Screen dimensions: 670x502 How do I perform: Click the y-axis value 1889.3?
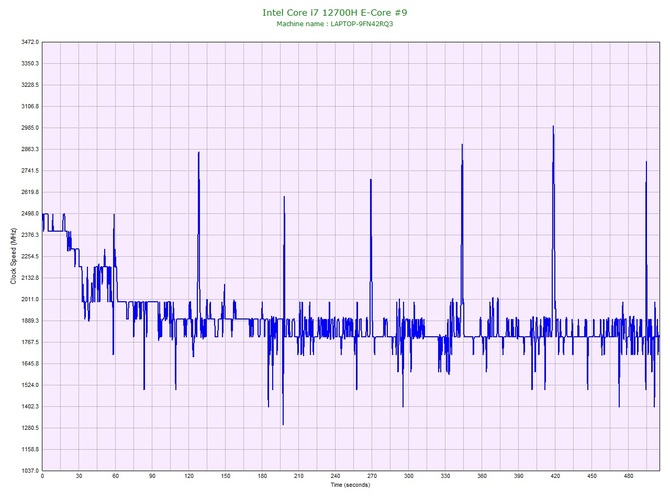click(30, 321)
